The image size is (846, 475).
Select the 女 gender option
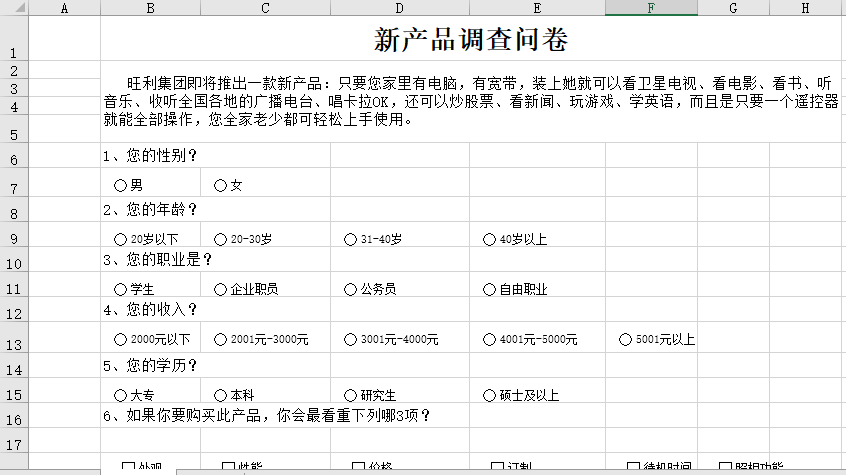click(x=220, y=185)
